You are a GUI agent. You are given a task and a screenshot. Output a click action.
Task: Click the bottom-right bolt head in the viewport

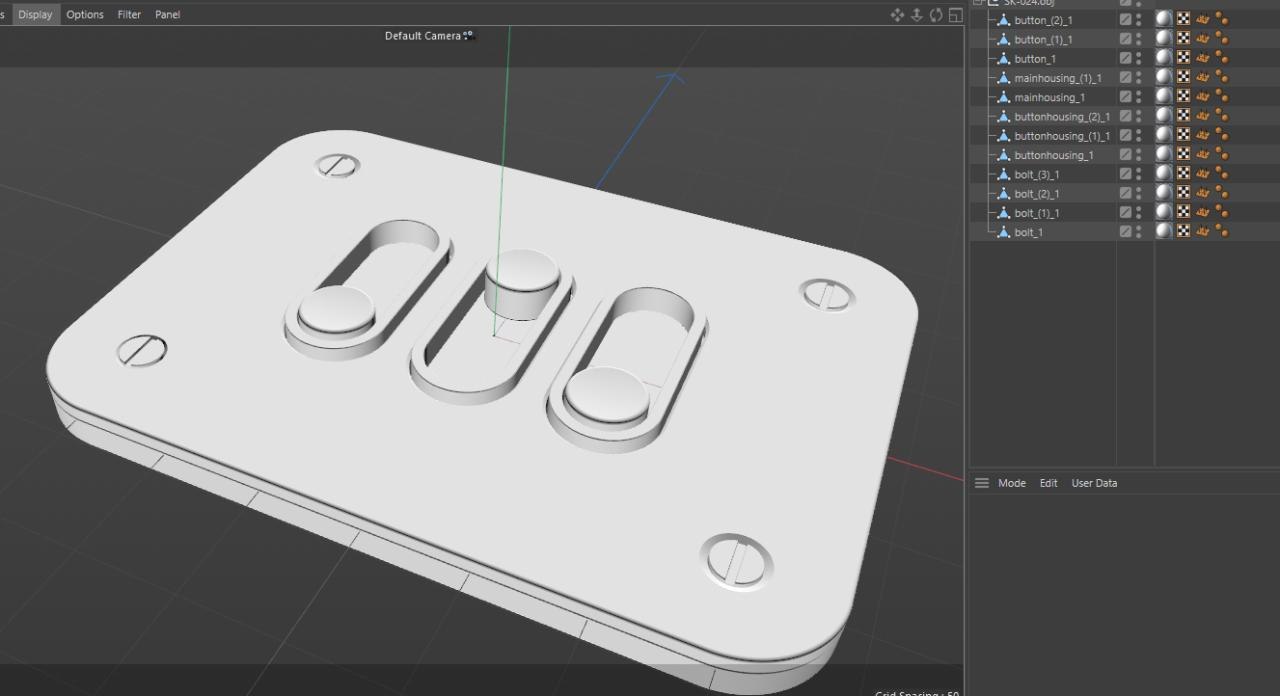pyautogui.click(x=737, y=561)
